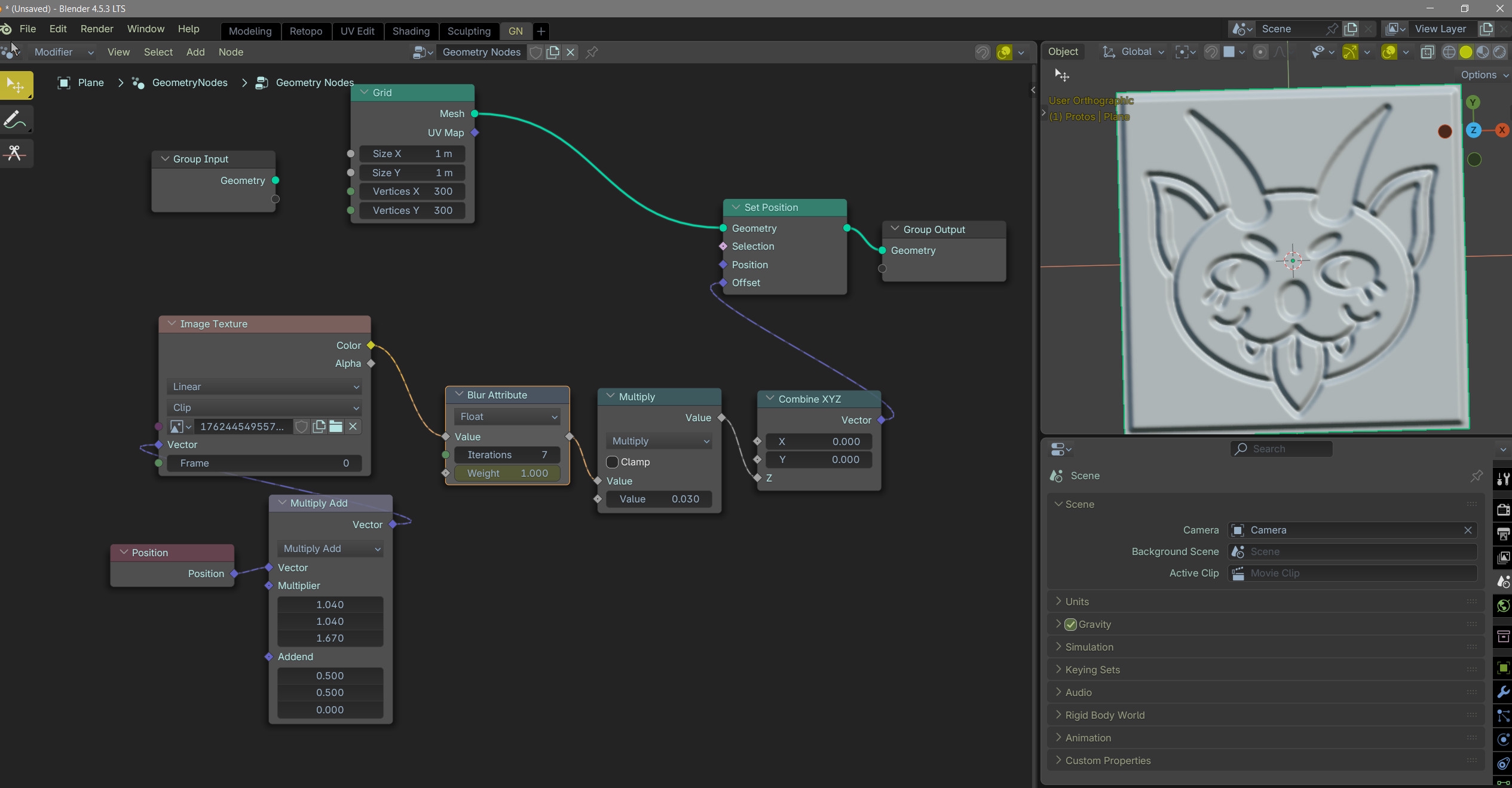Open the Linear interpolation dropdown
1512x788 pixels.
point(265,387)
